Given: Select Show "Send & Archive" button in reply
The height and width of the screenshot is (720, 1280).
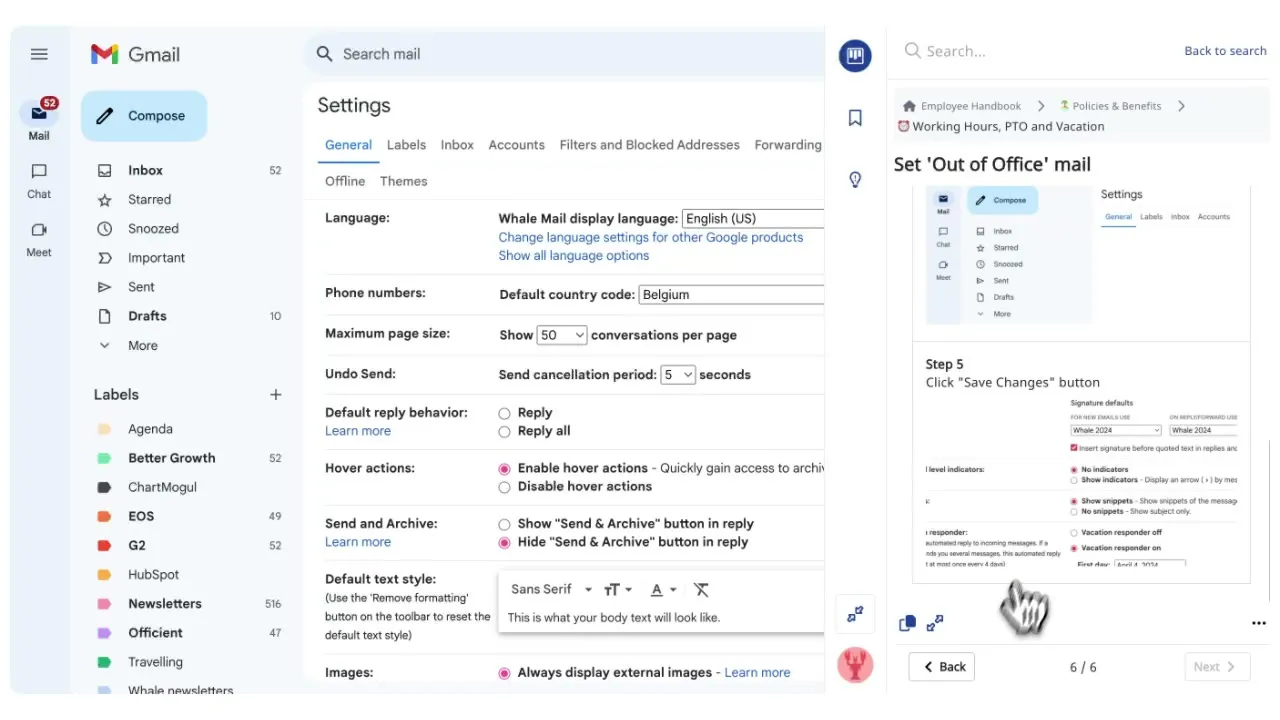Looking at the screenshot, I should (504, 524).
